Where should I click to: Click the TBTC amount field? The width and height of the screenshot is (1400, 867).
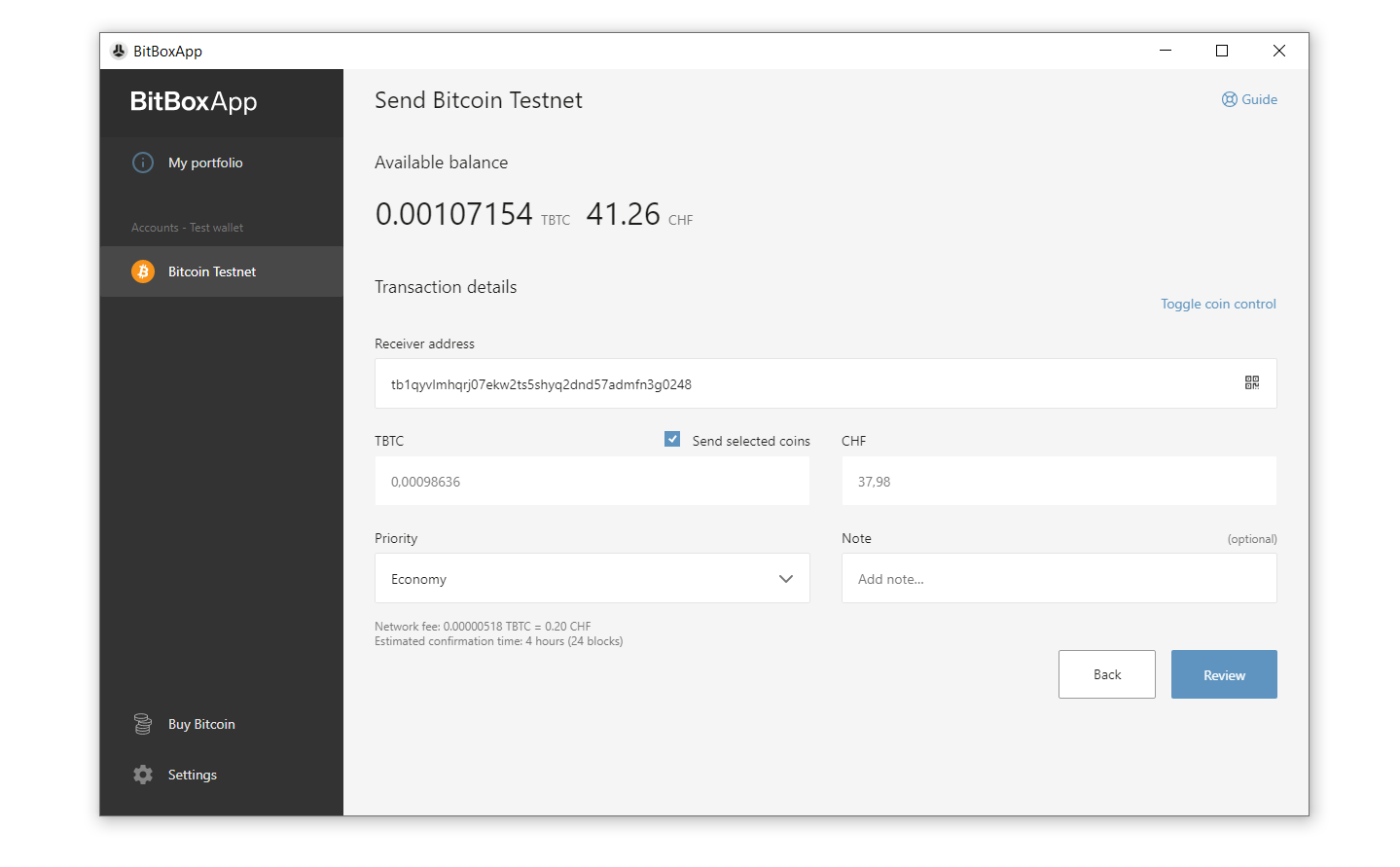pos(592,481)
